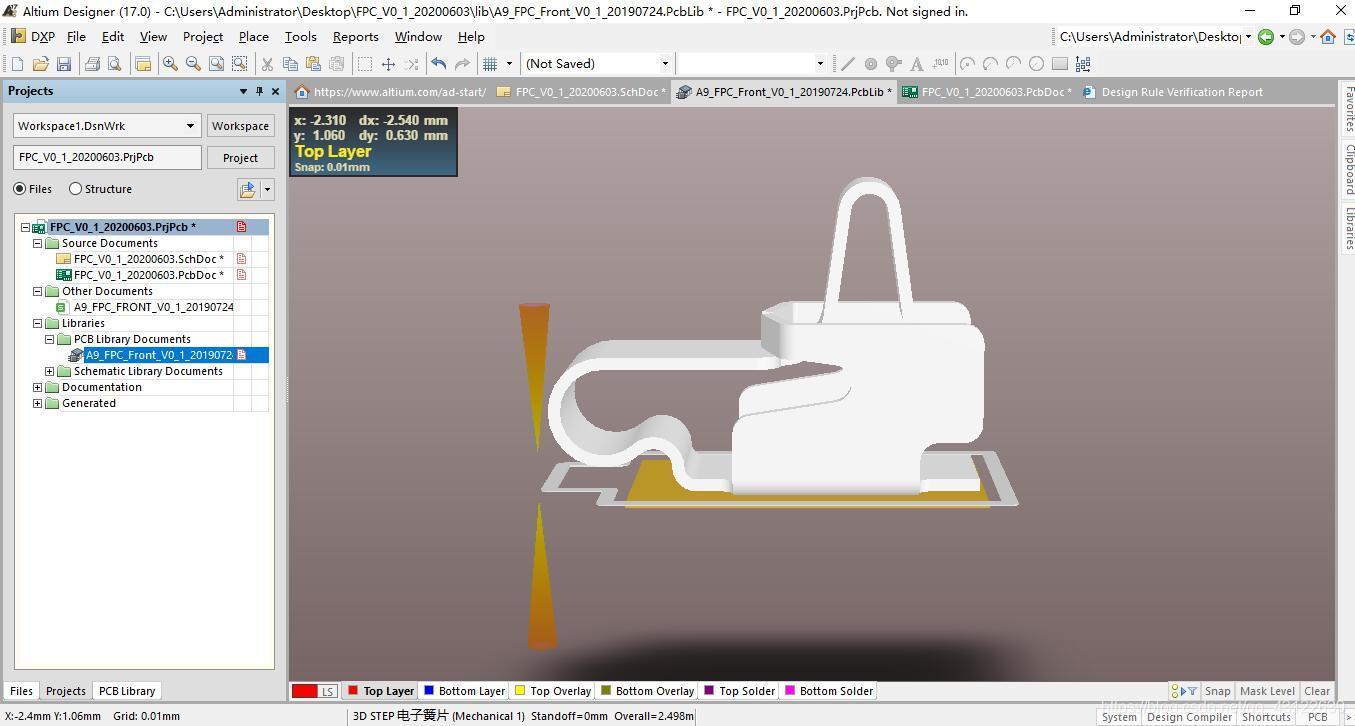This screenshot has height=726, width=1355.
Task: Open the Favorites side panel
Action: coord(1348,109)
